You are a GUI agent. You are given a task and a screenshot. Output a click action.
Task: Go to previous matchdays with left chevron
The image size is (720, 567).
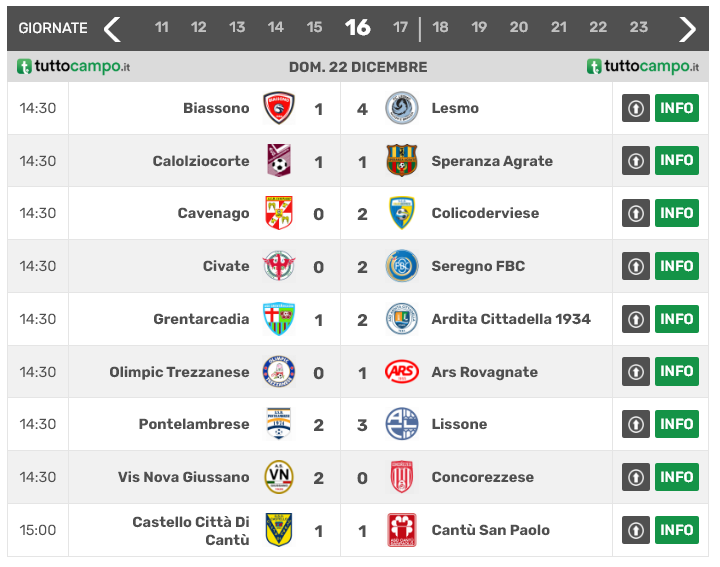(x=112, y=28)
